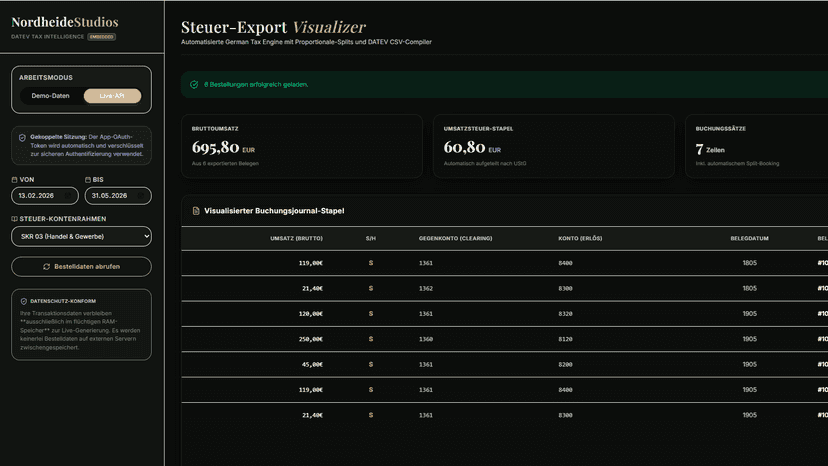Click Bestelldaten abrufen button
828x466 pixels.
[81, 267]
